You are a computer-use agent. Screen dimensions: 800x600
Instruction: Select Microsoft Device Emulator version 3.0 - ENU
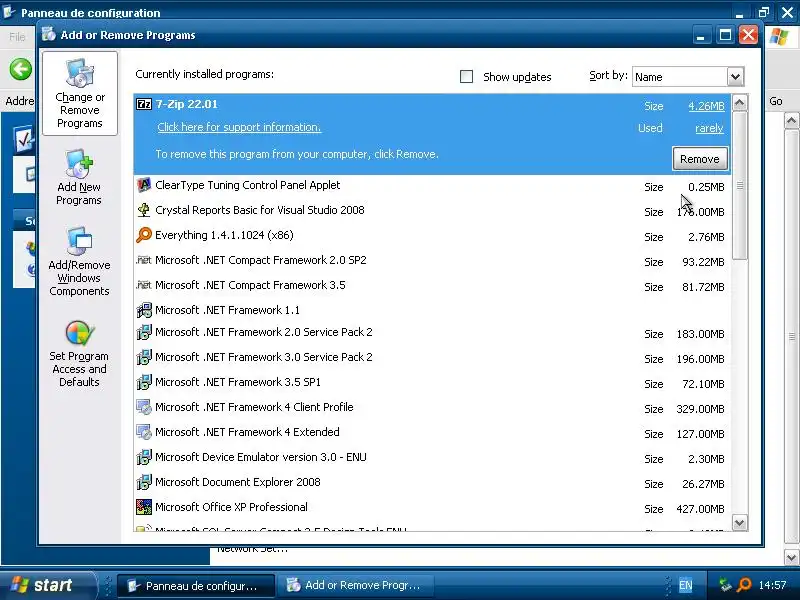[x=261, y=457]
